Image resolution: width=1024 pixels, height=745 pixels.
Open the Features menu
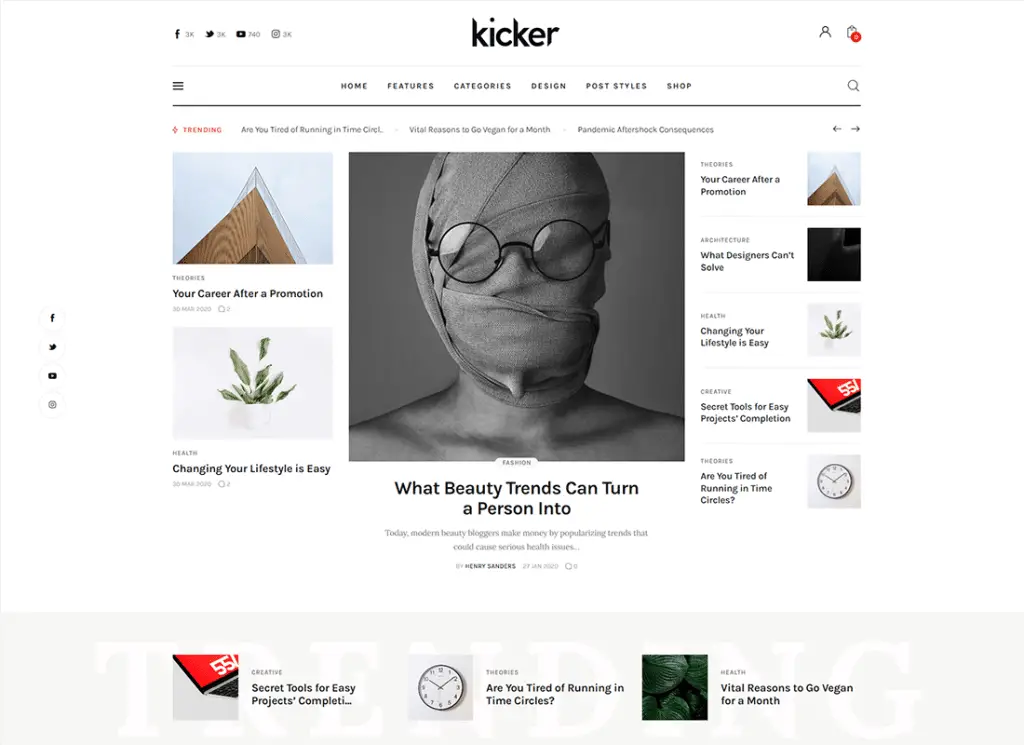tap(410, 86)
